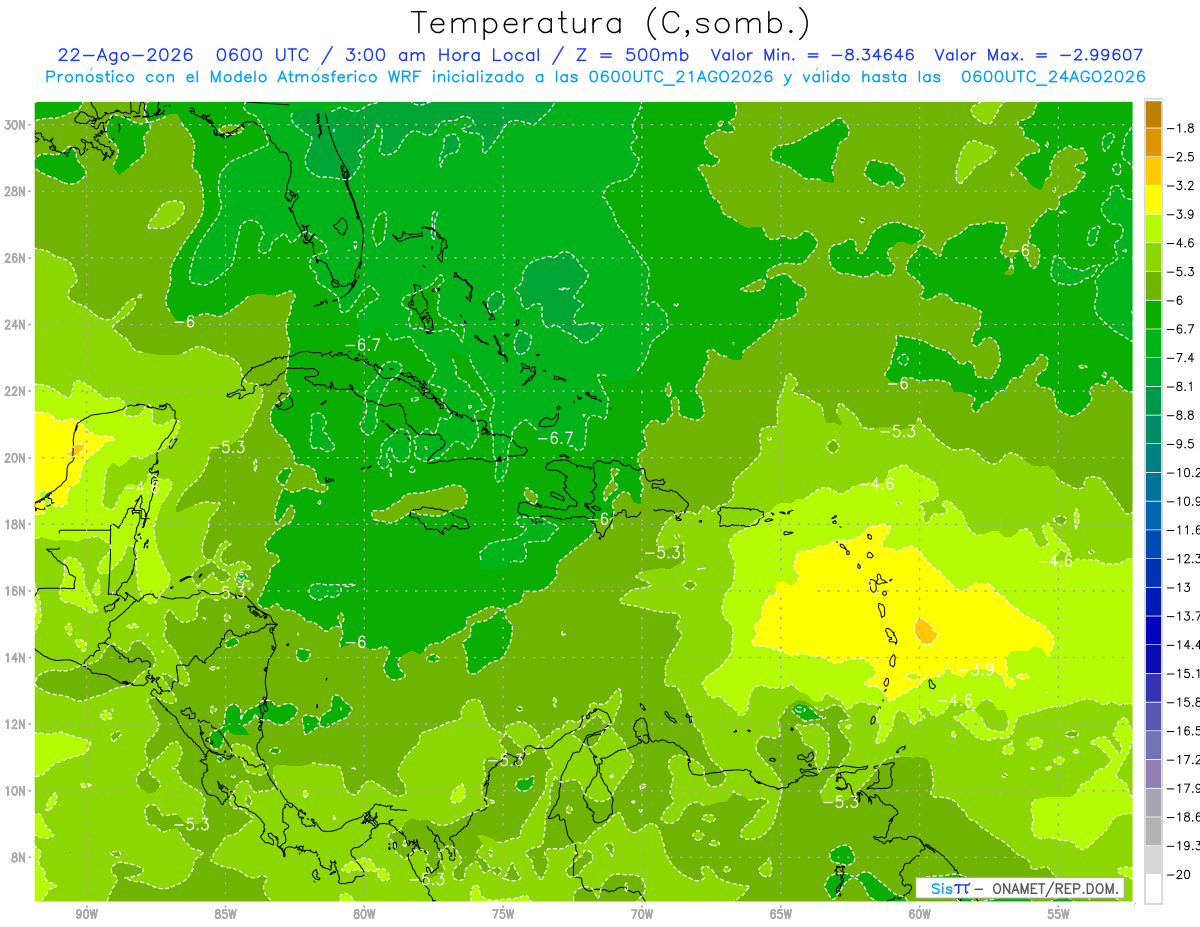Pick the orange swatch between -1.8 and -2.5
The height and width of the screenshot is (927, 1200).
[1153, 142]
